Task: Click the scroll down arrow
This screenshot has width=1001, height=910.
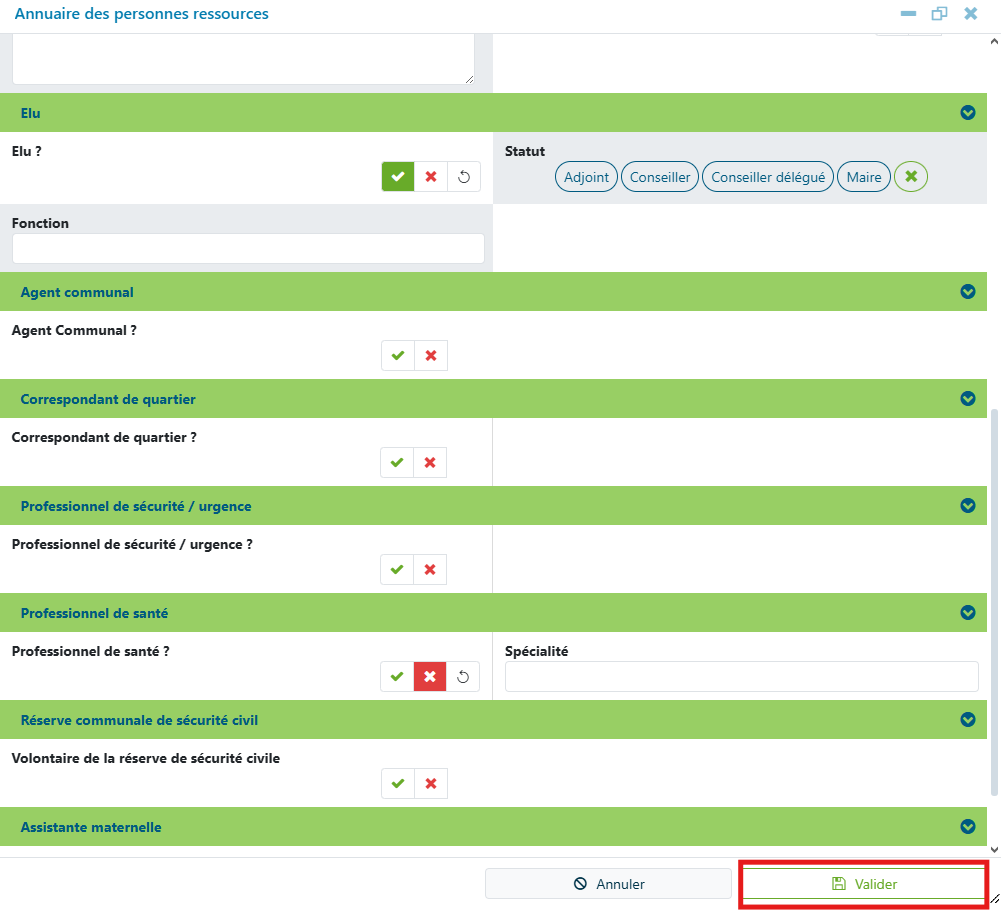Action: (x=994, y=849)
